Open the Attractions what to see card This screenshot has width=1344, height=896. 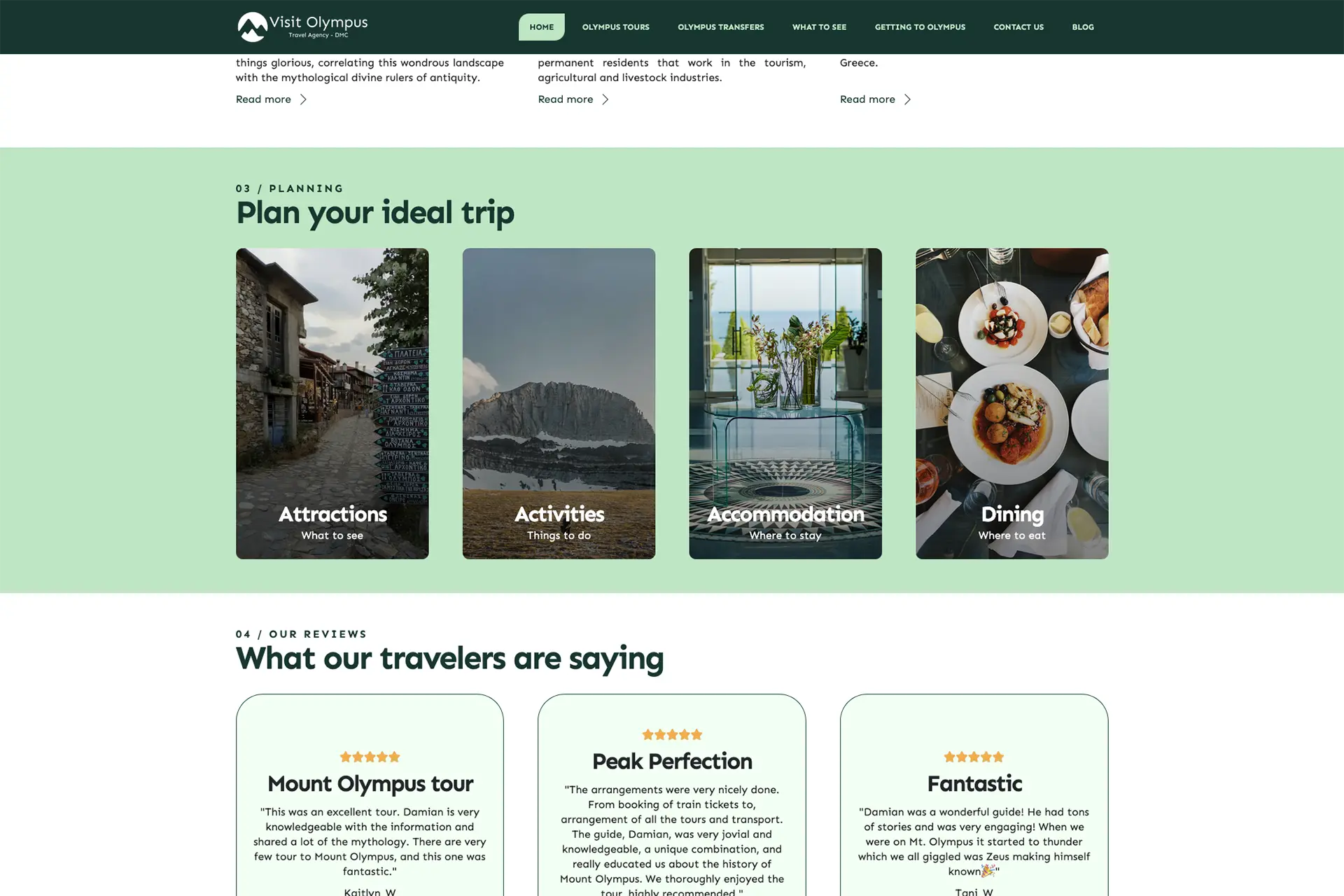pos(332,403)
